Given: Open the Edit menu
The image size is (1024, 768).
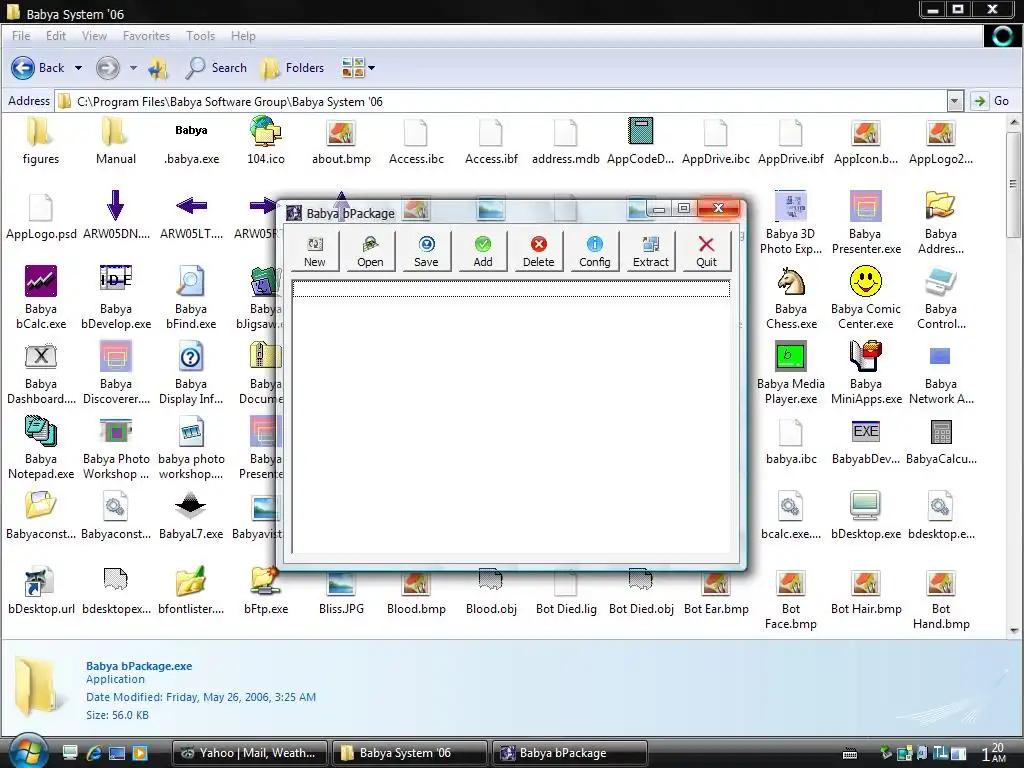Looking at the screenshot, I should click(56, 36).
